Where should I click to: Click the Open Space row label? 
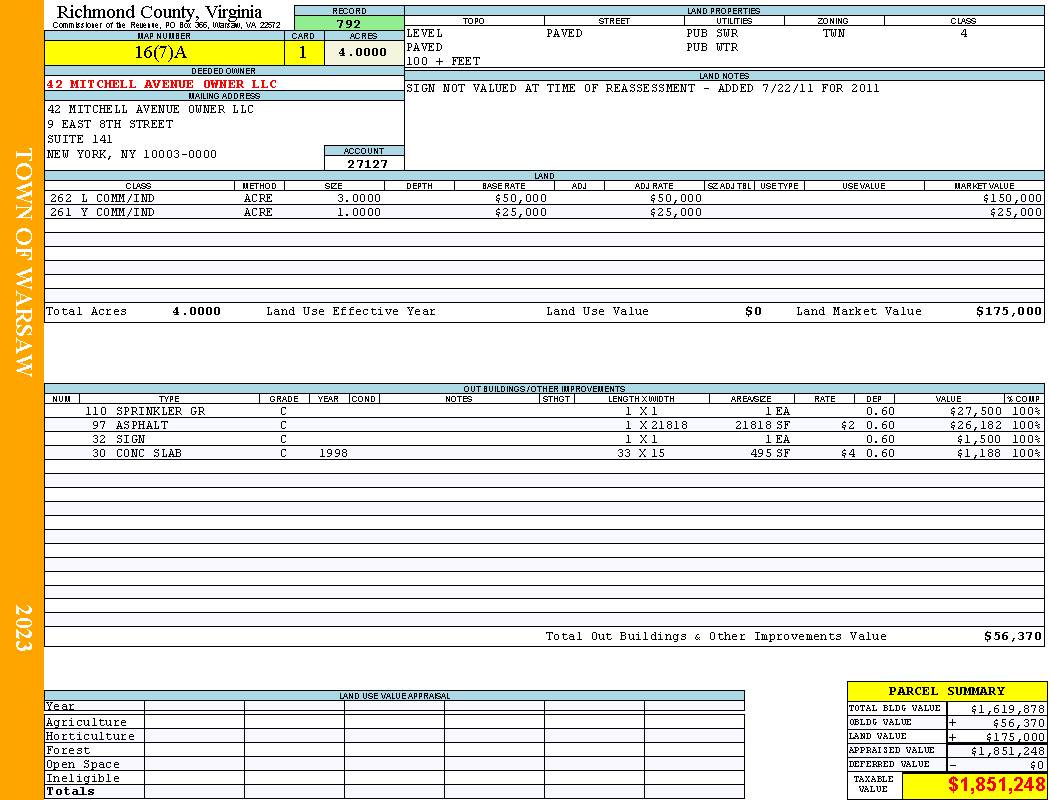point(82,765)
